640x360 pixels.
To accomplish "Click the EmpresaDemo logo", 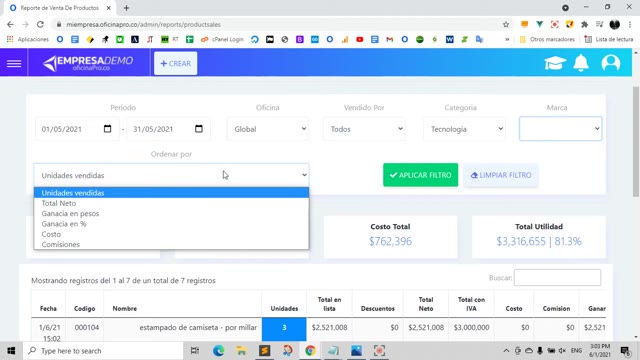I will point(88,63).
